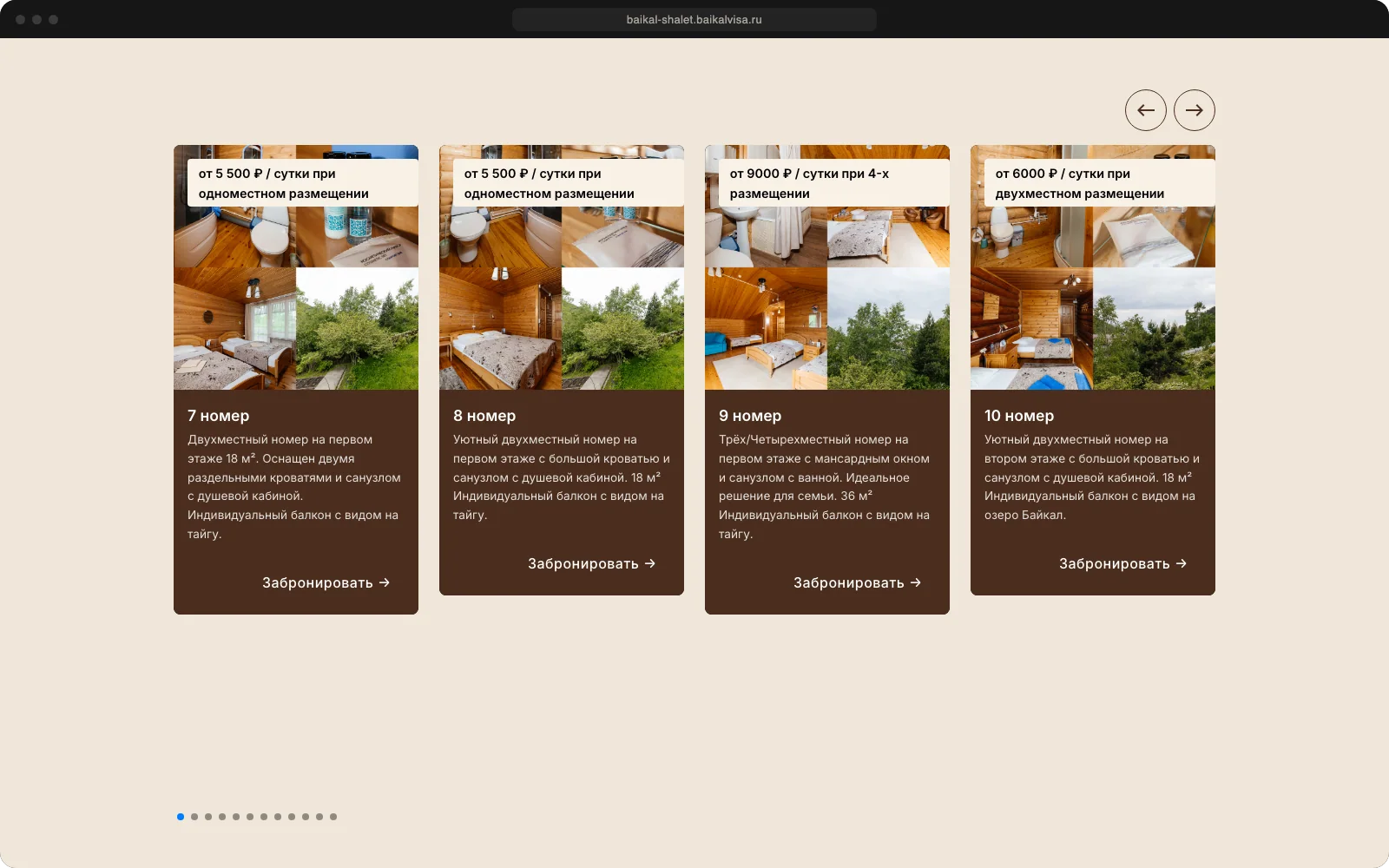The height and width of the screenshot is (868, 1389).
Task: Click the '7 номер' card title
Action: pyautogui.click(x=218, y=416)
